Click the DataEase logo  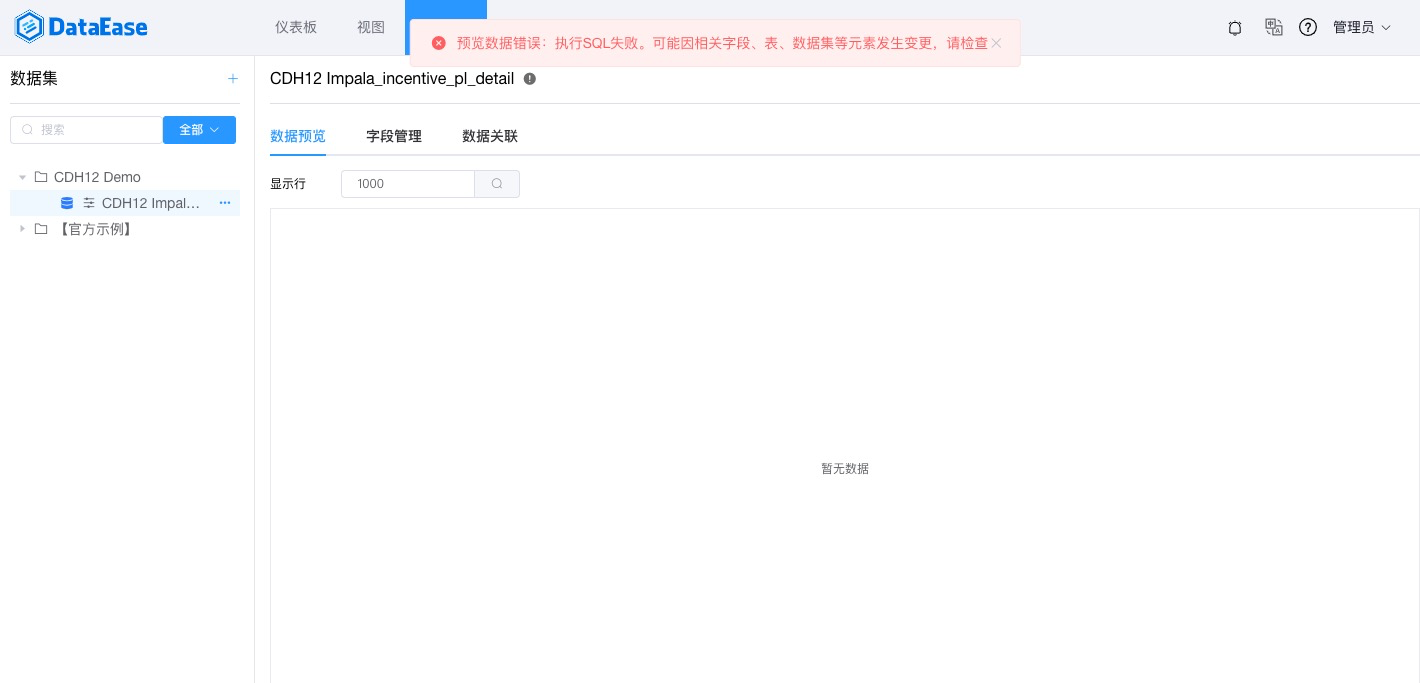click(81, 27)
